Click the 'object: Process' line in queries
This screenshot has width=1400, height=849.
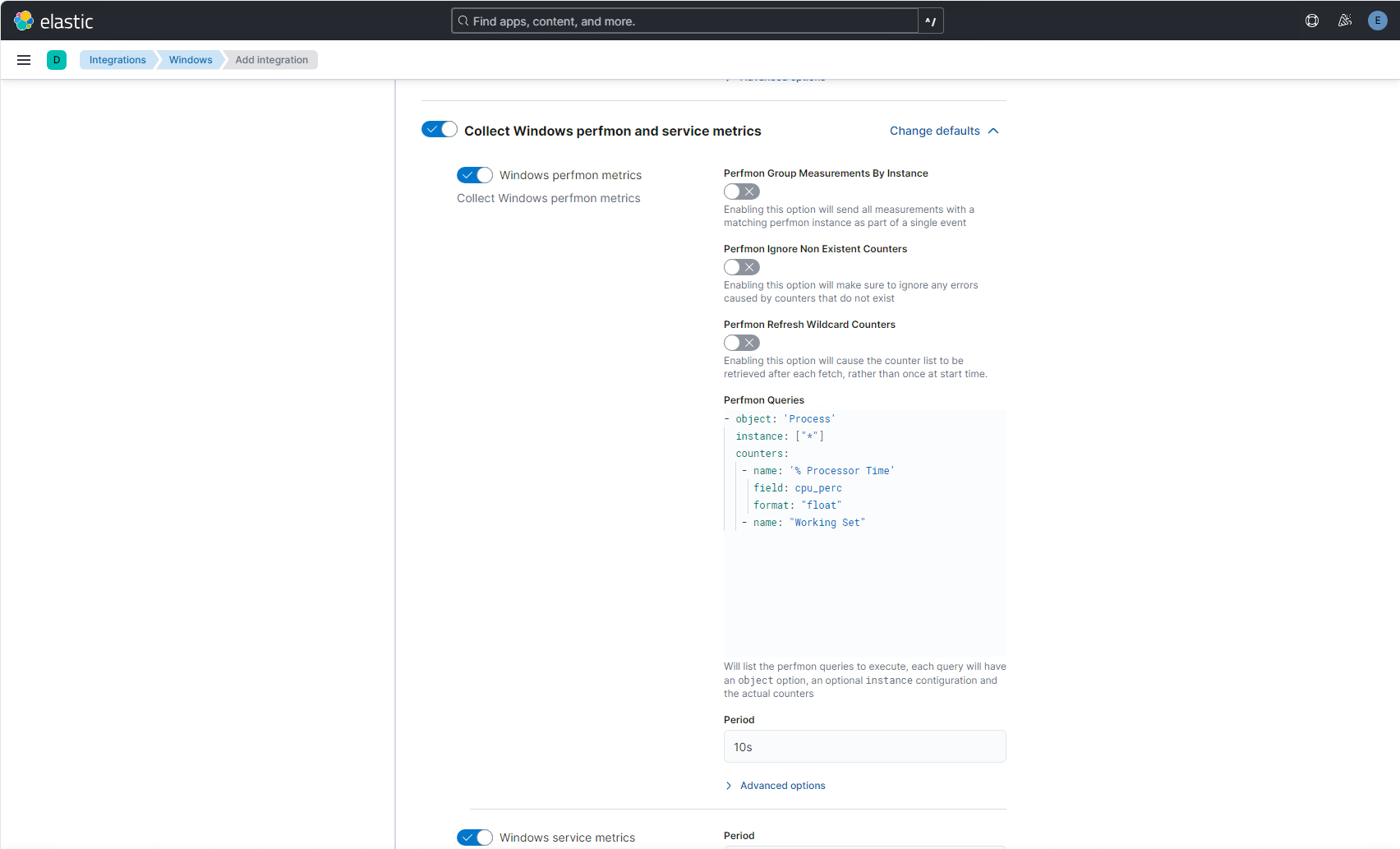(x=780, y=419)
